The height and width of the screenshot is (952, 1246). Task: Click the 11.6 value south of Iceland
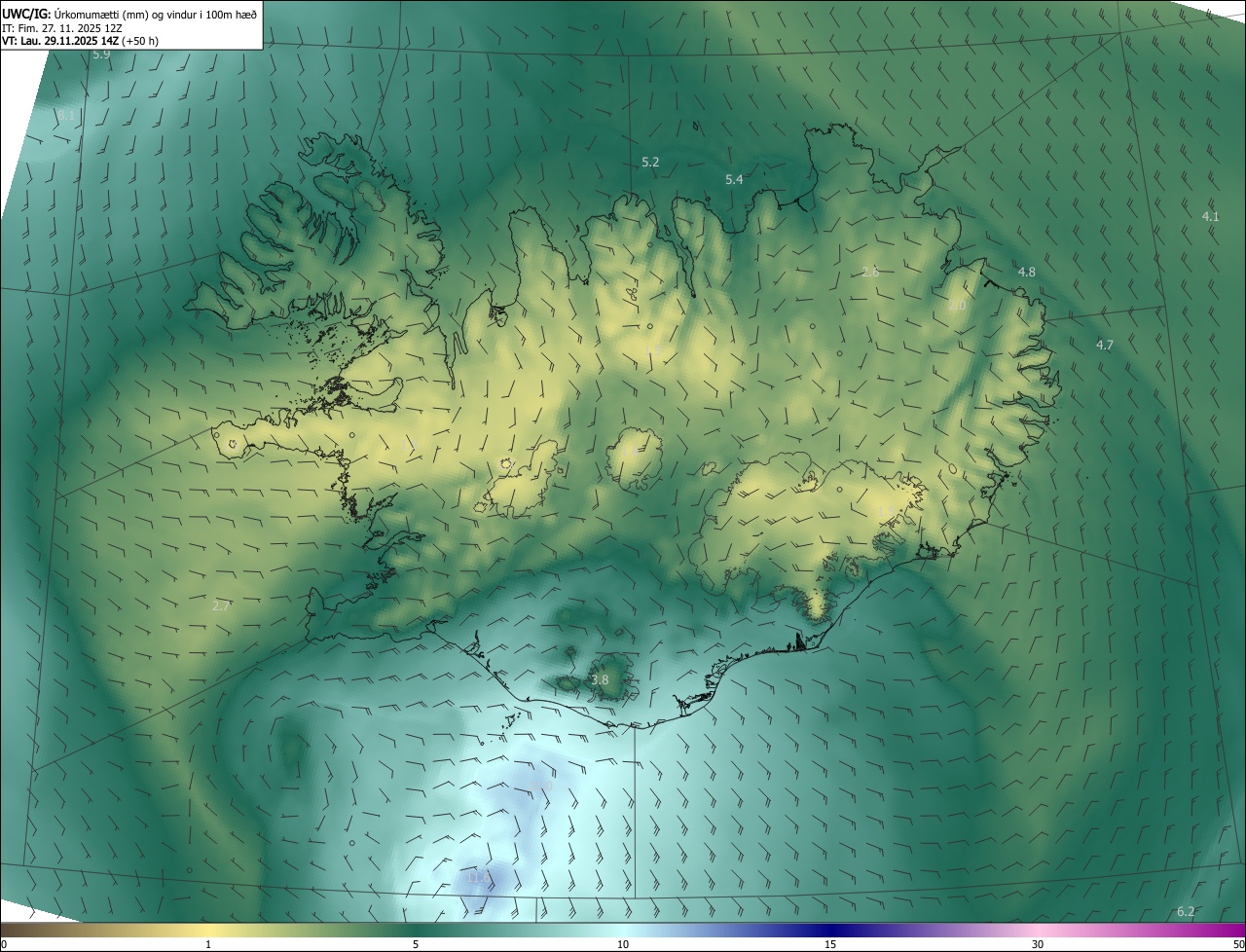click(479, 877)
